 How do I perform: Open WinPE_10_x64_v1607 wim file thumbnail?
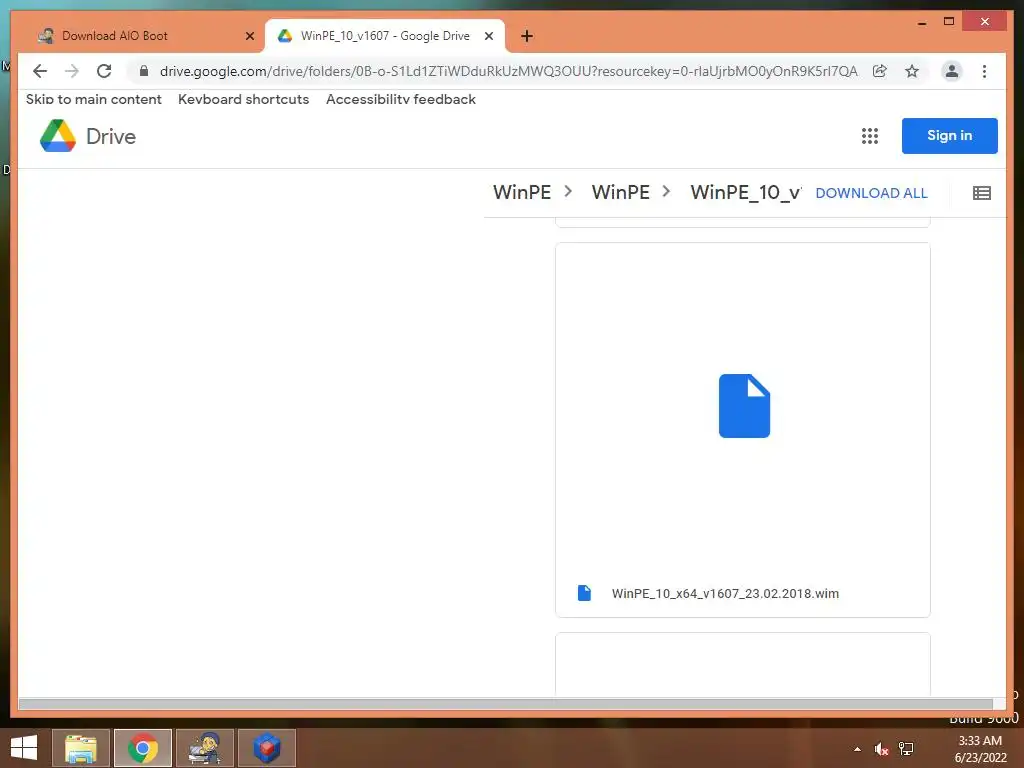[743, 406]
